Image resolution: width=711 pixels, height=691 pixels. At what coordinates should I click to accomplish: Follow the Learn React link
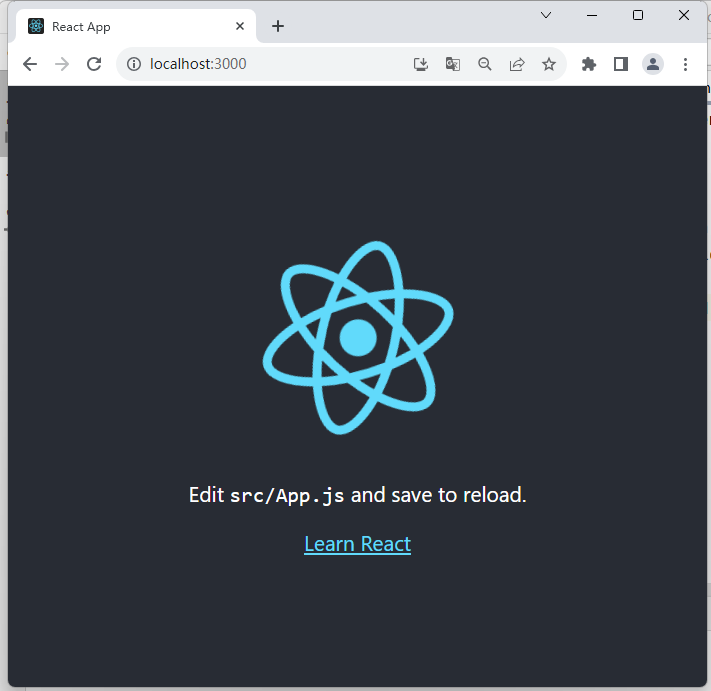click(x=357, y=544)
